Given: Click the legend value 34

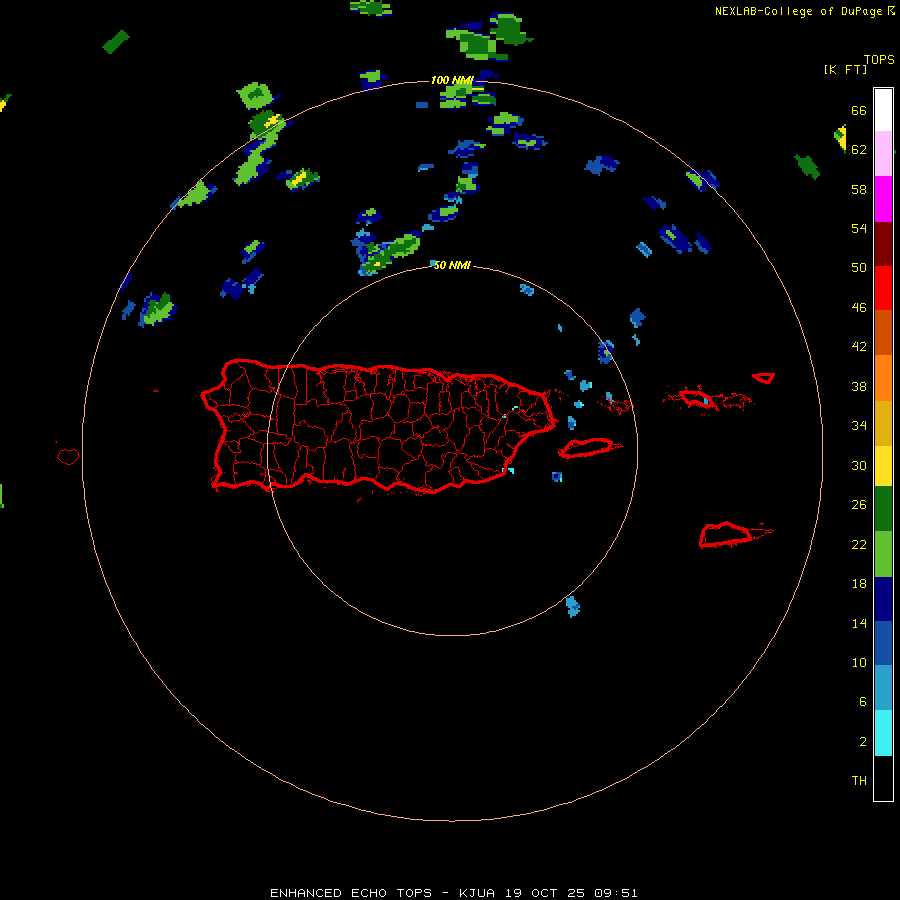Looking at the screenshot, I should point(859,426).
